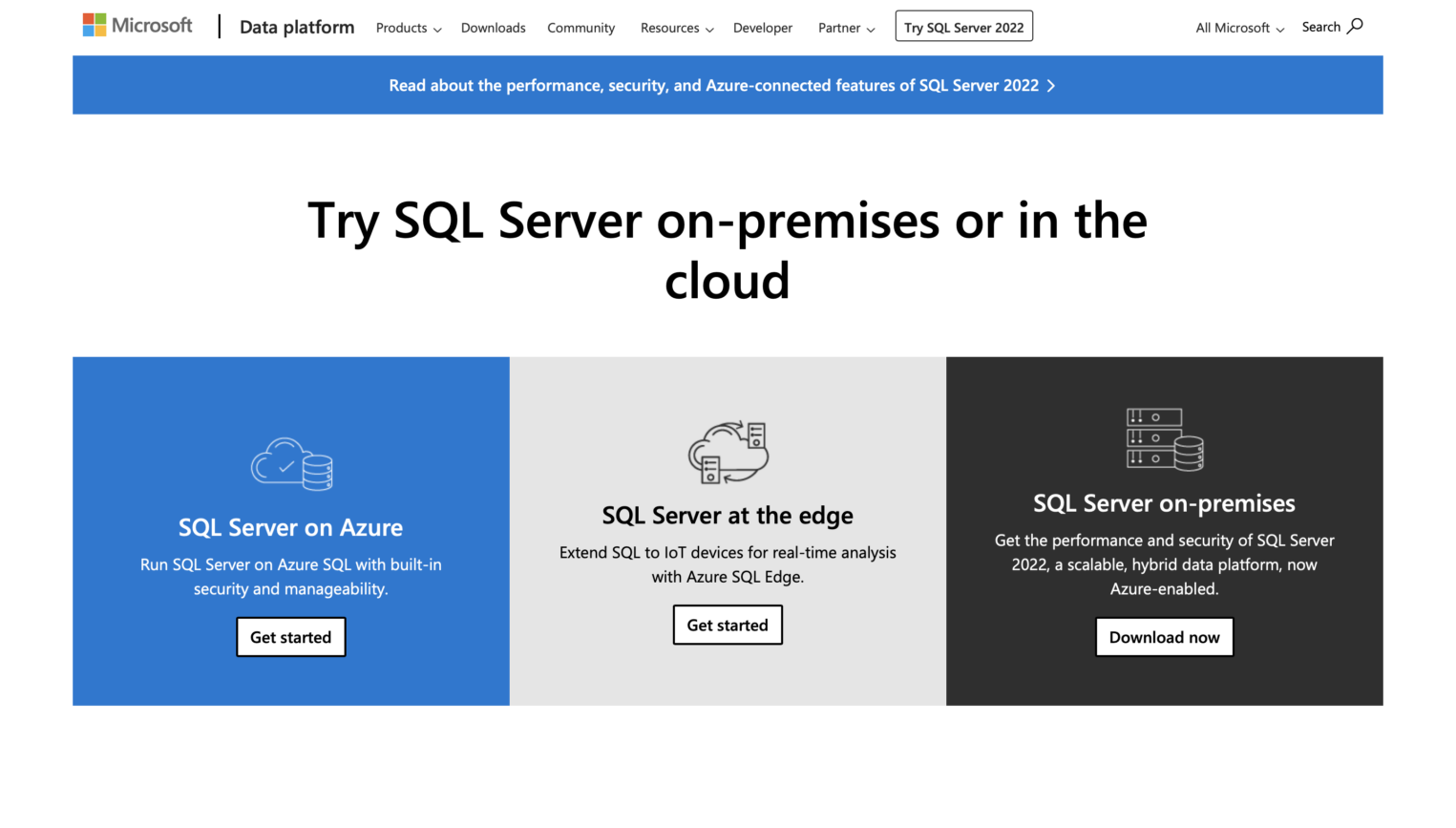Click Get started under SQL Server on Azure
Image resolution: width=1456 pixels, height=828 pixels.
tap(290, 636)
